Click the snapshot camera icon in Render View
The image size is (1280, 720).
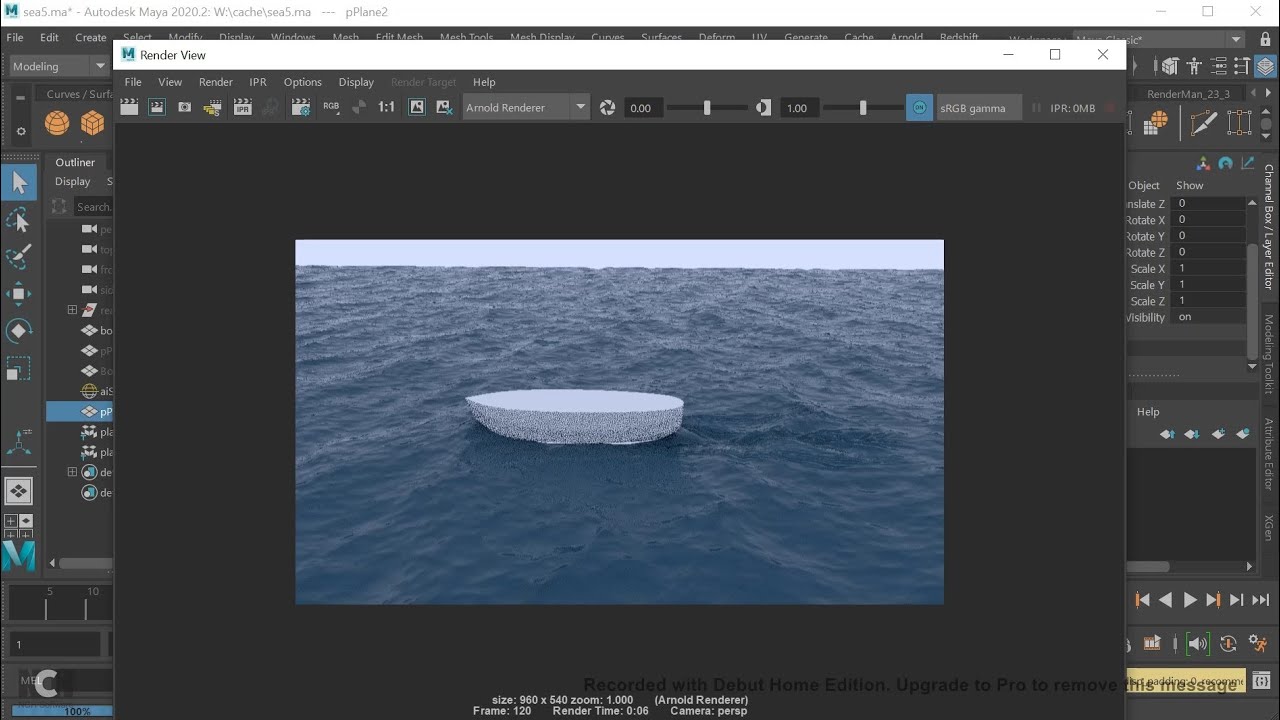pos(184,107)
